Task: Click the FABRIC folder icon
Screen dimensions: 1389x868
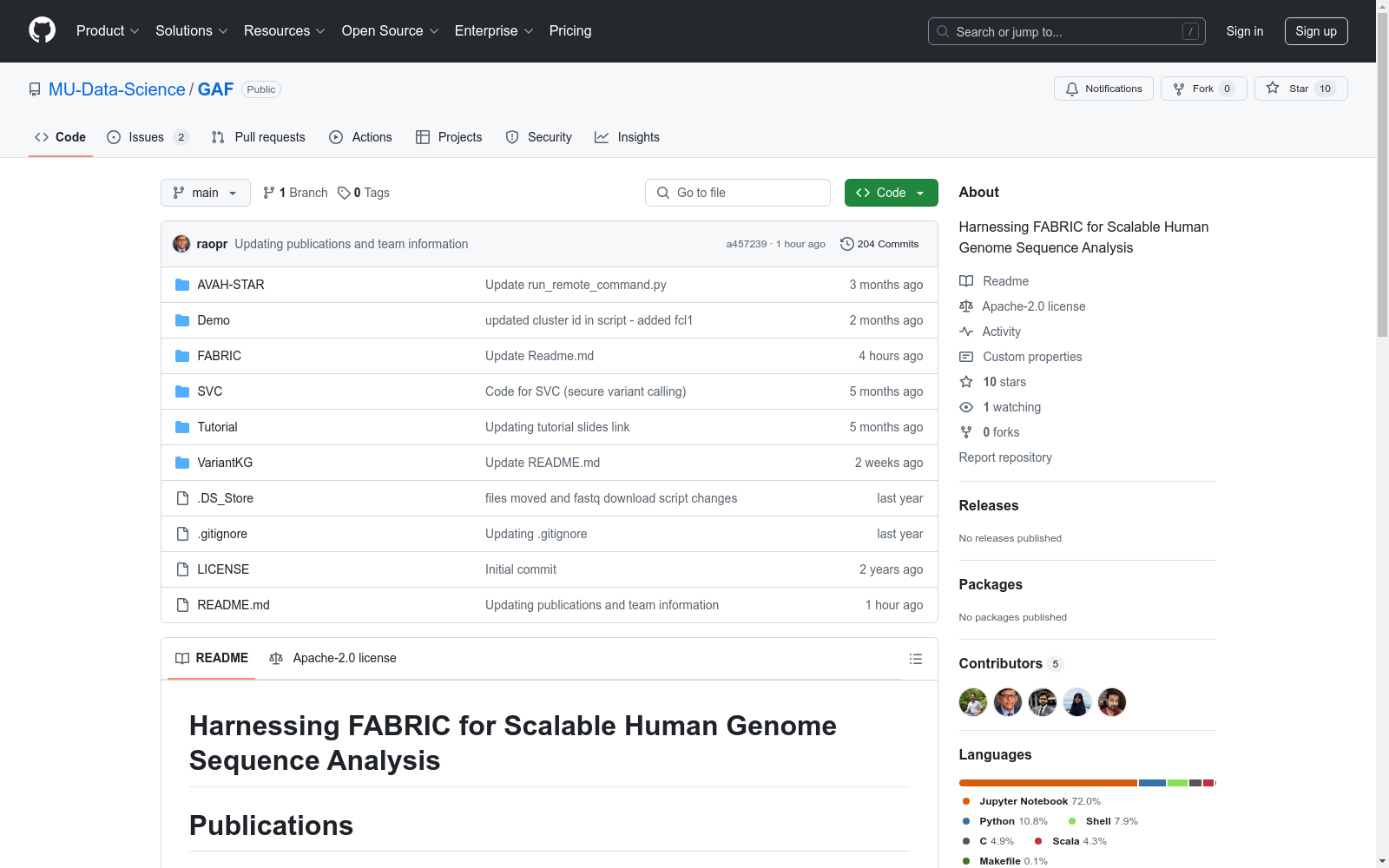Action: (x=182, y=356)
